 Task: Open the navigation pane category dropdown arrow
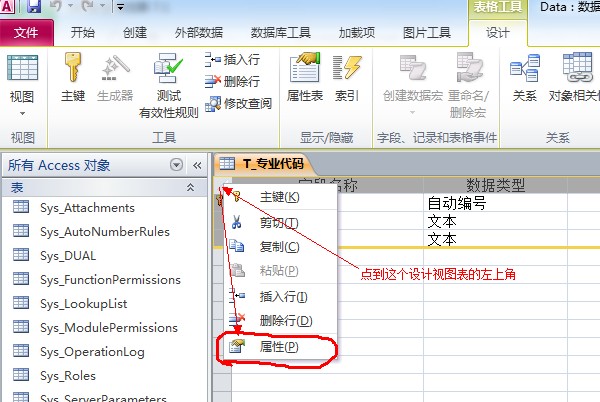click(x=177, y=165)
